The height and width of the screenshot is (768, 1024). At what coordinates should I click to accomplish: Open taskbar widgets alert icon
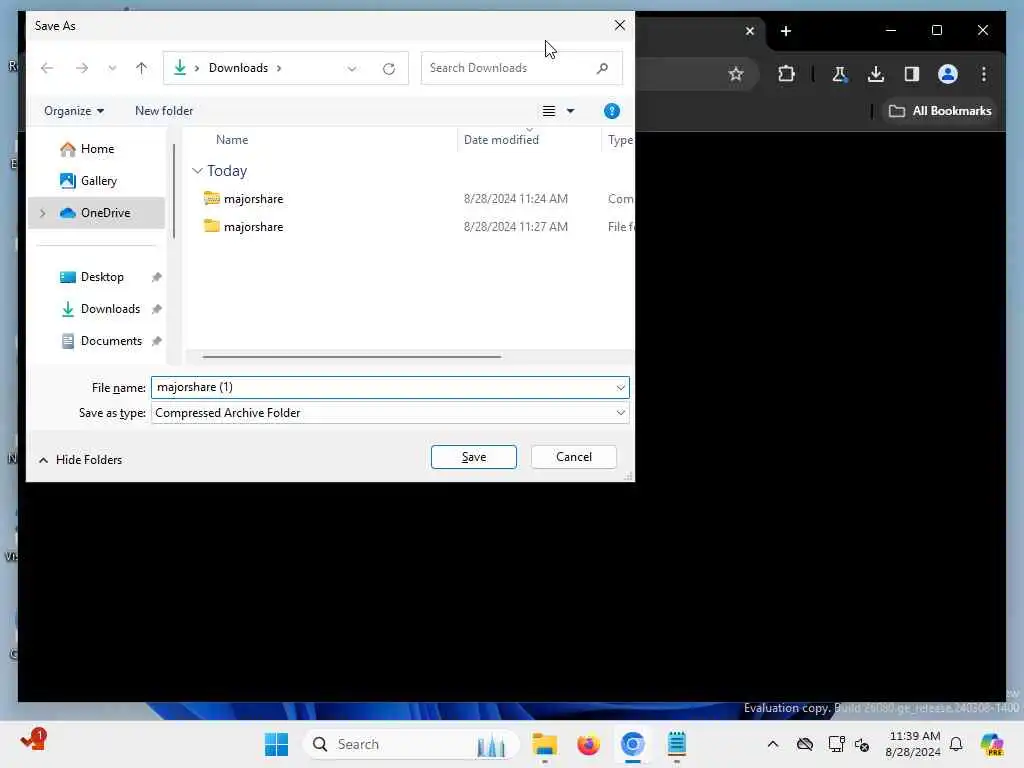click(x=33, y=740)
